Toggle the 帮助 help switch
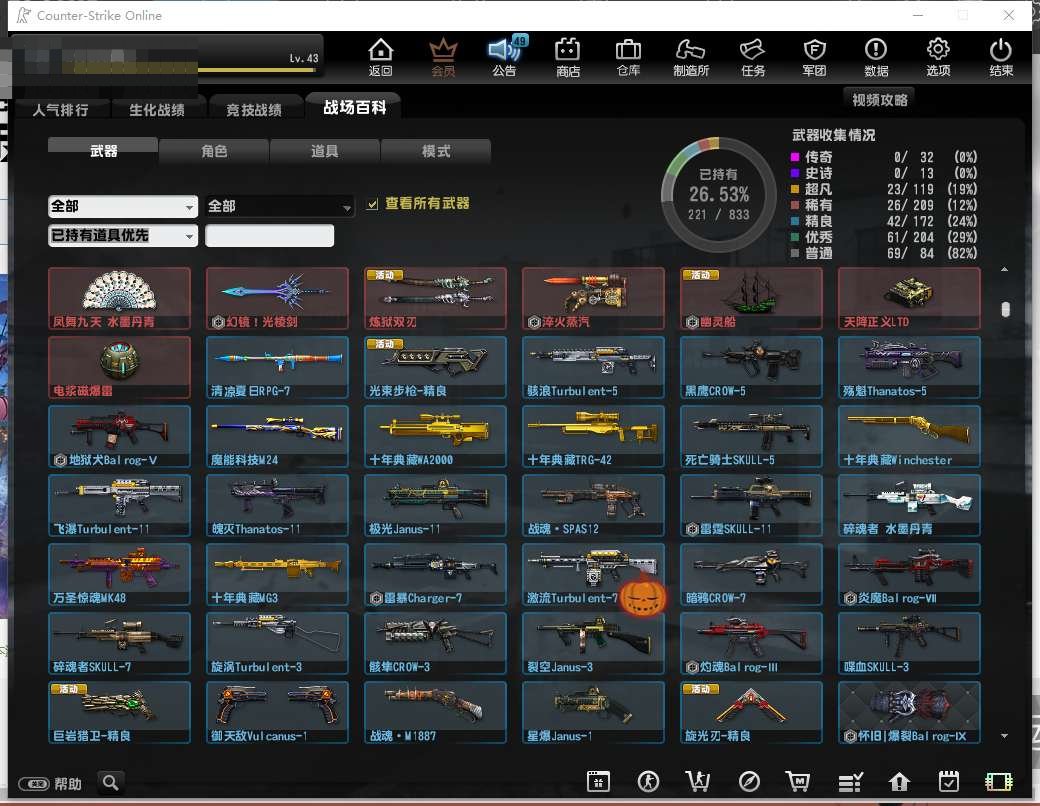Image resolution: width=1040 pixels, height=806 pixels. coord(33,784)
